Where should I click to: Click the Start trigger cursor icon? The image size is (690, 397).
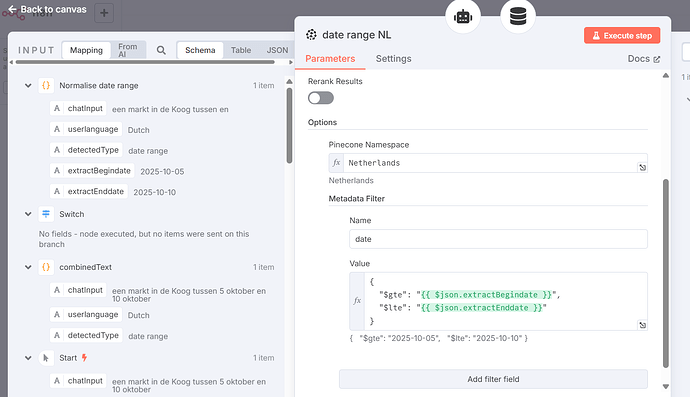[x=46, y=358]
